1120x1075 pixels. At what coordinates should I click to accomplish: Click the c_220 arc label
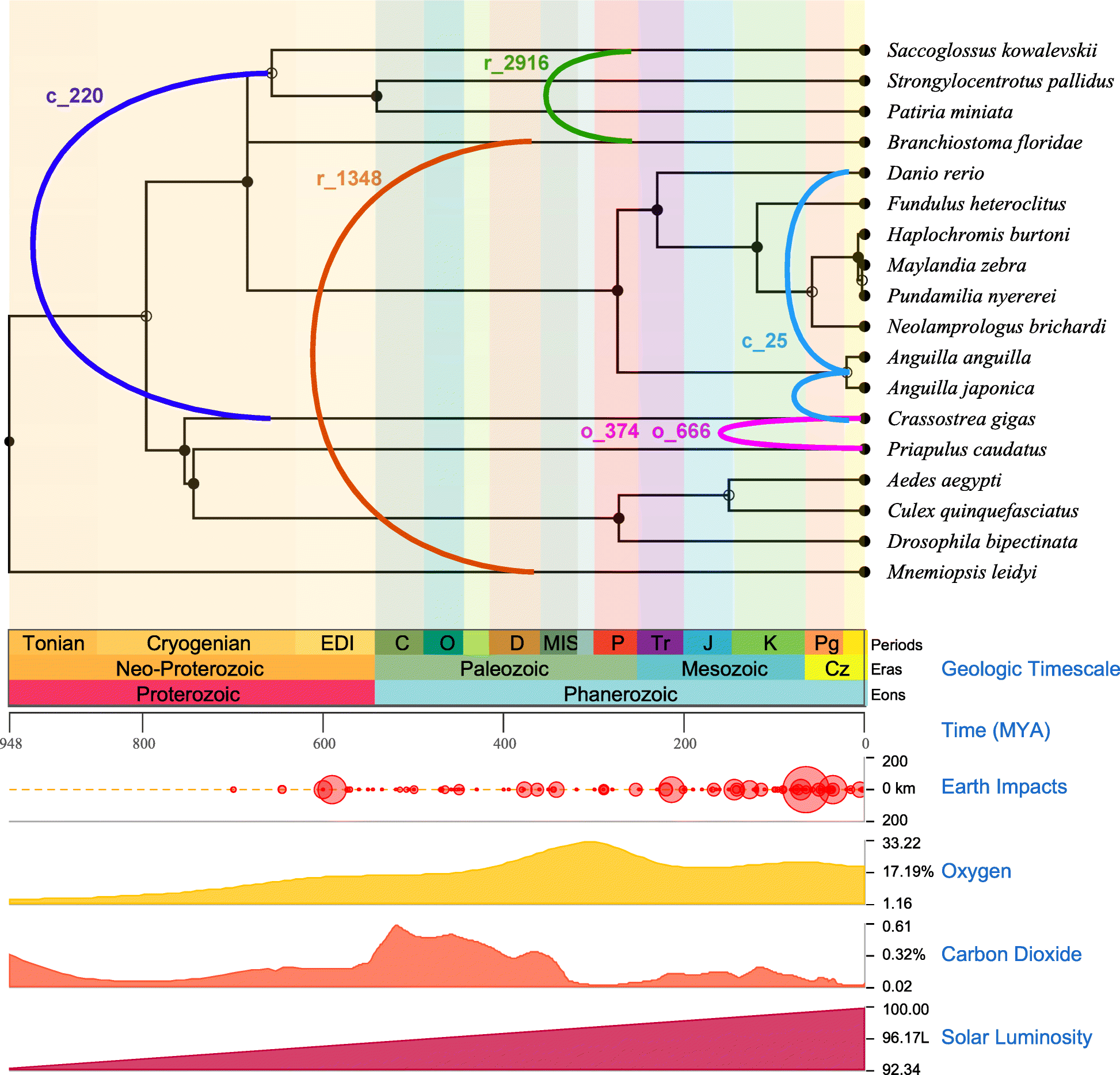74,96
